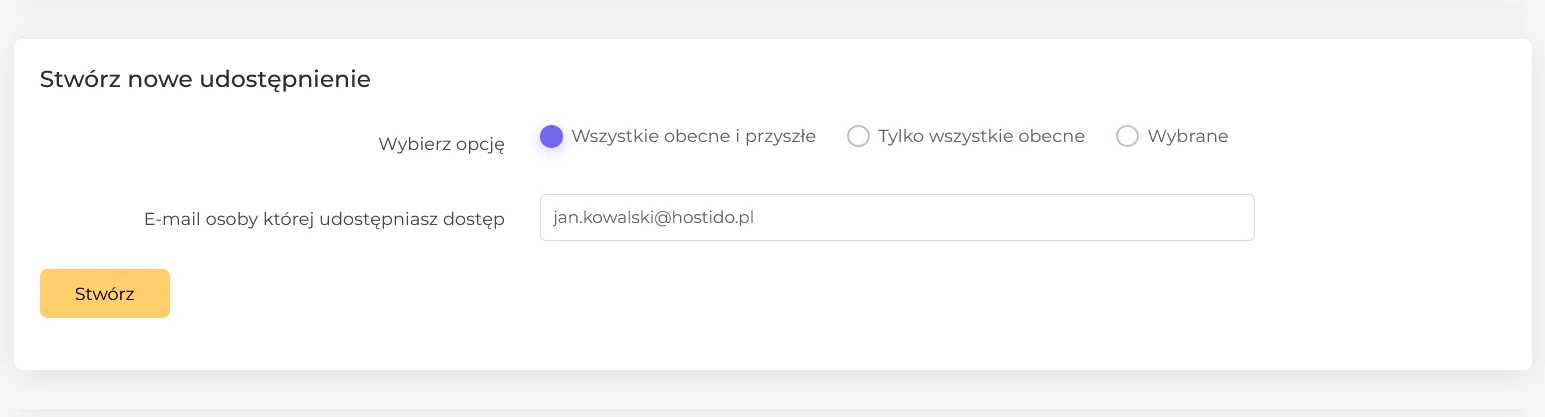Tick the empty circle before "Wybrane"
The image size is (1545, 417).
(1127, 137)
